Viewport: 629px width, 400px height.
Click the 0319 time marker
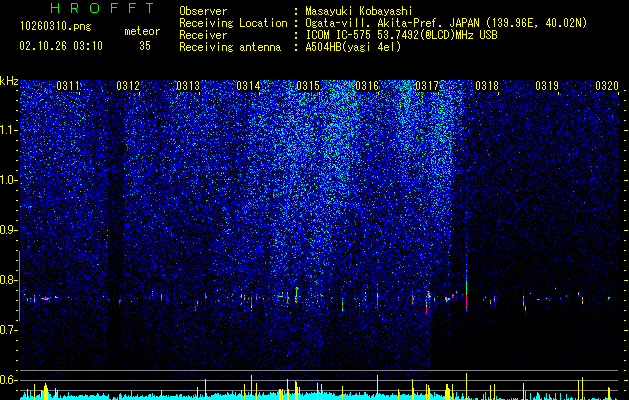click(547, 86)
